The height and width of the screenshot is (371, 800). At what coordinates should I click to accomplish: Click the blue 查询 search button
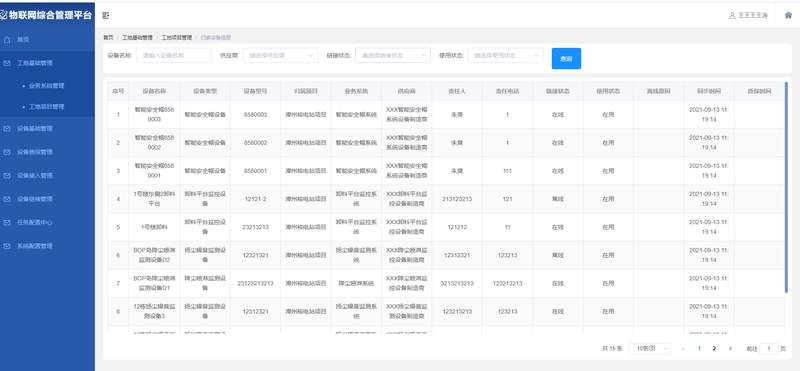[x=566, y=59]
